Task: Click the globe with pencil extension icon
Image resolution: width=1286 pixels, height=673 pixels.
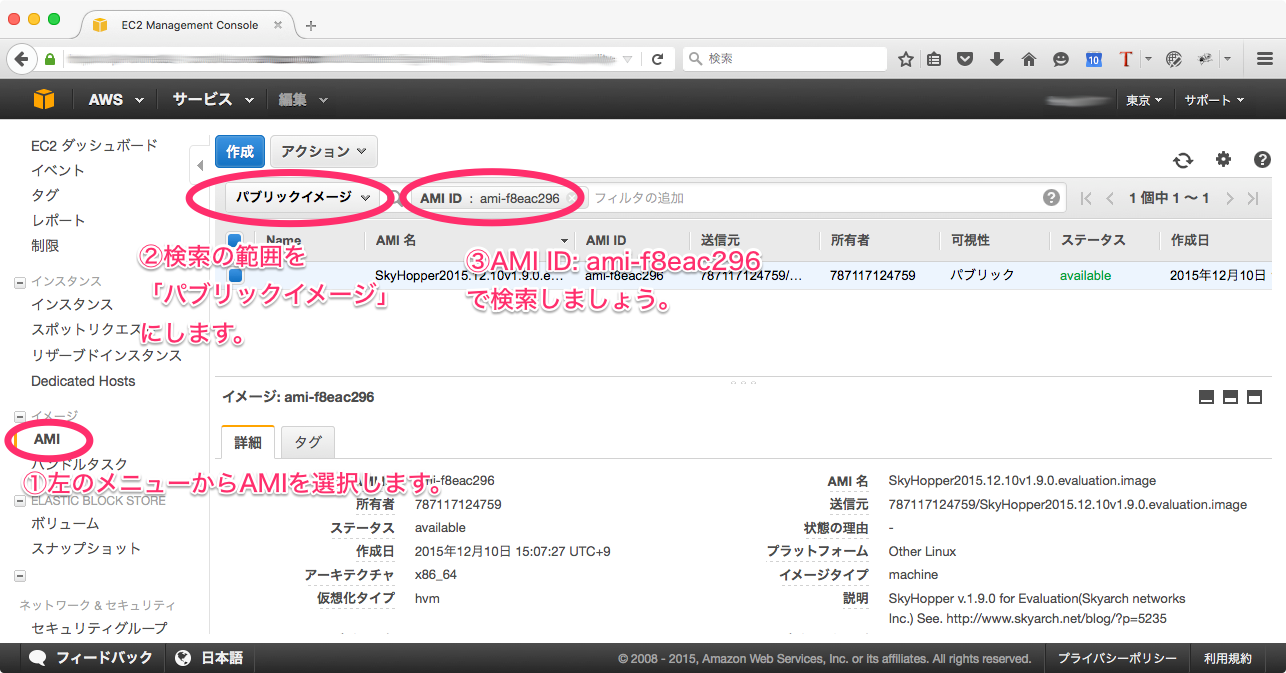Action: click(1175, 59)
